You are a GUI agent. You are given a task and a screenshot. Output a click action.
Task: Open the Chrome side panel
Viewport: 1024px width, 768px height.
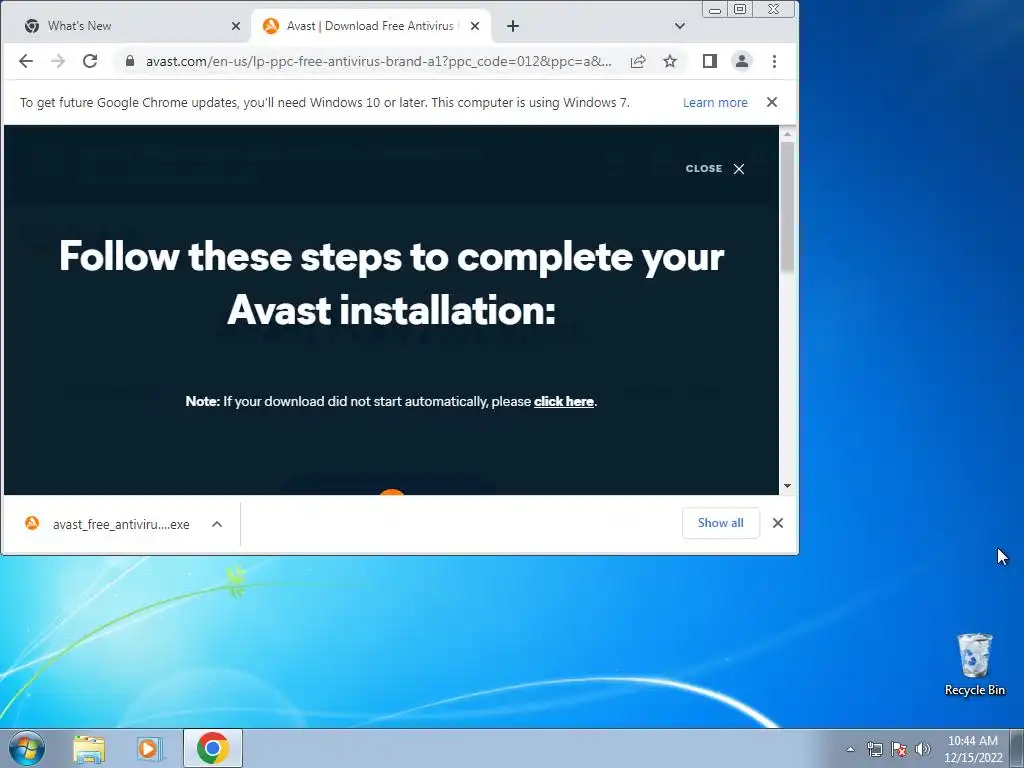click(x=710, y=61)
